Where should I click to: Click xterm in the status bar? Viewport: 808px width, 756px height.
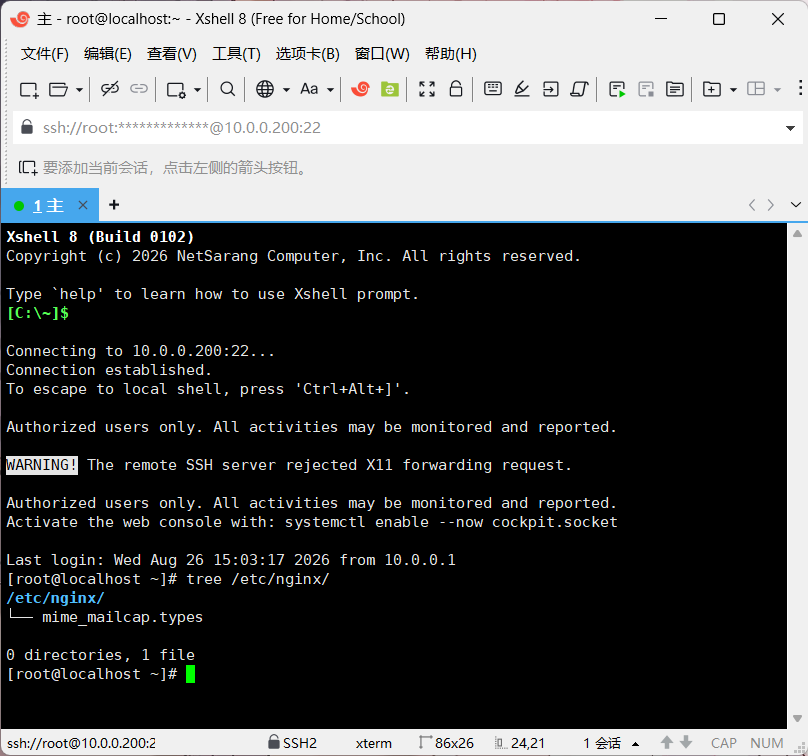[x=374, y=743]
